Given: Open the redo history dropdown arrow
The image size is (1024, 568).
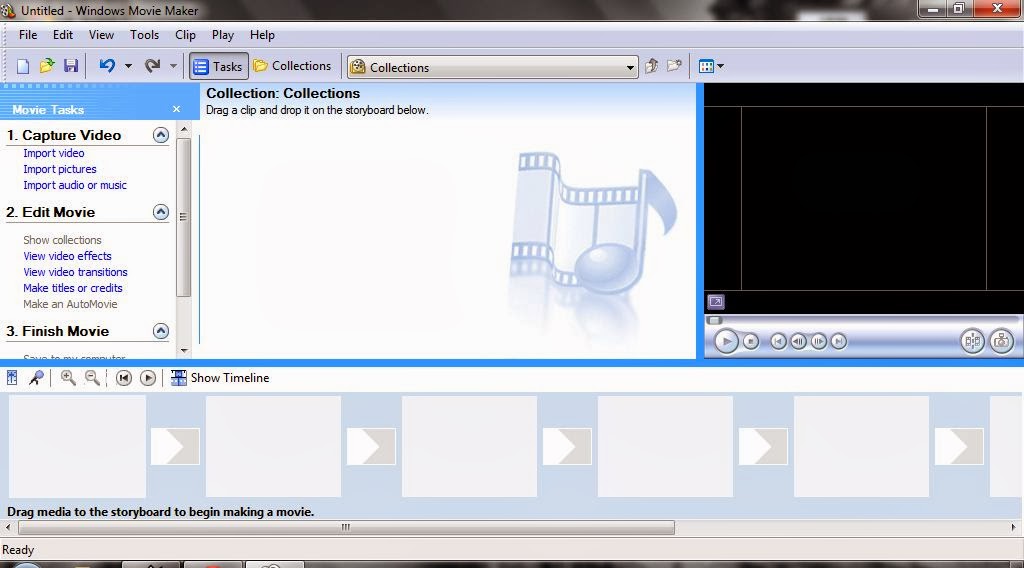Looking at the screenshot, I should pyautogui.click(x=173, y=66).
